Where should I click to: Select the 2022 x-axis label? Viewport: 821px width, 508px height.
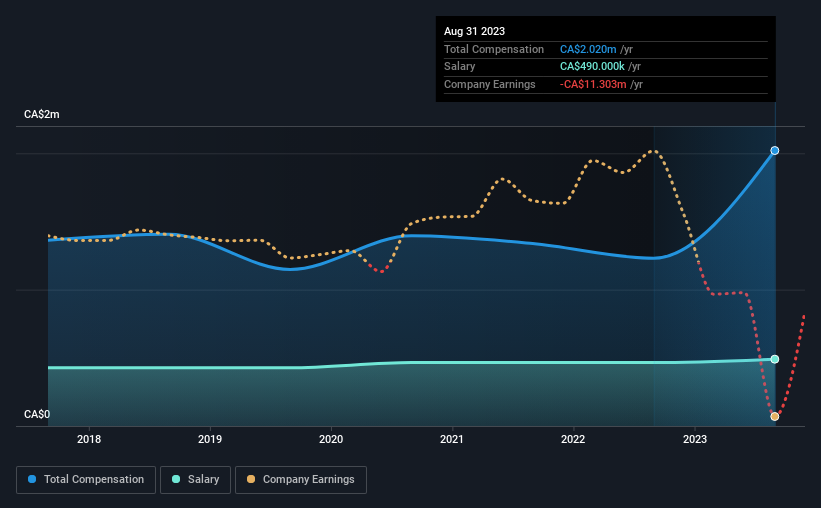pos(573,439)
